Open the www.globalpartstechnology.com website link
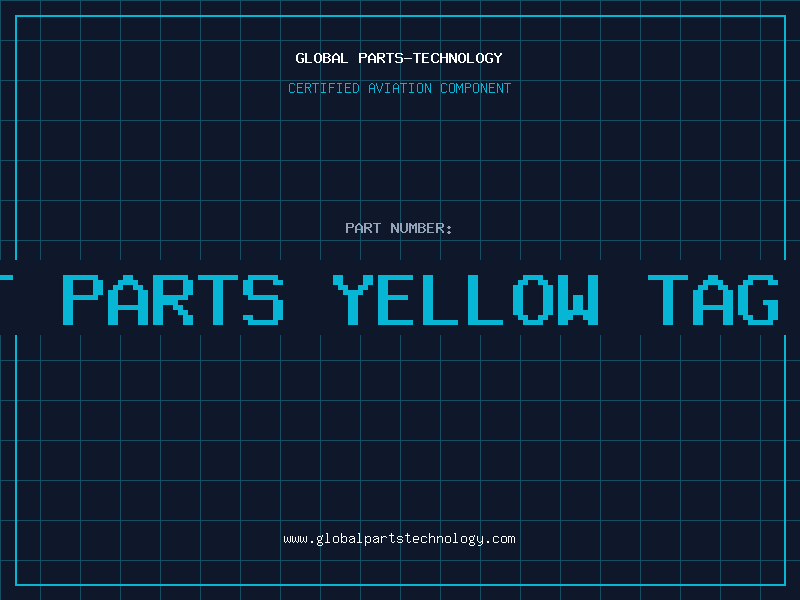 pyautogui.click(x=399, y=539)
